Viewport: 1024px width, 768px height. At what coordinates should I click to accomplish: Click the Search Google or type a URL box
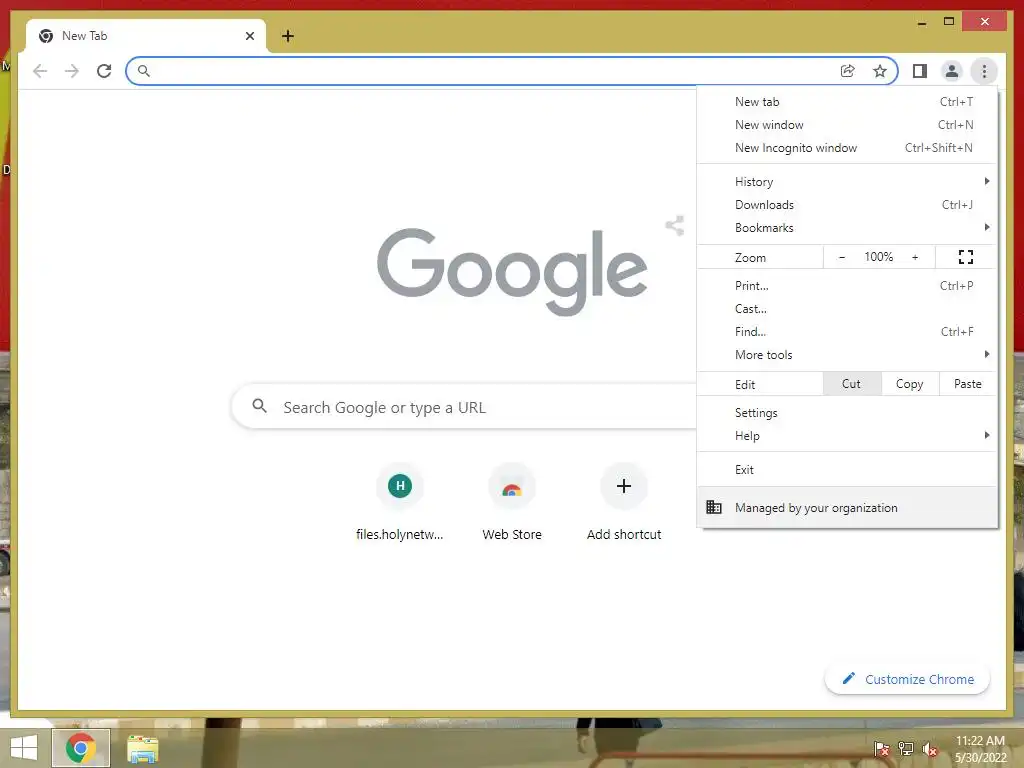tap(464, 407)
